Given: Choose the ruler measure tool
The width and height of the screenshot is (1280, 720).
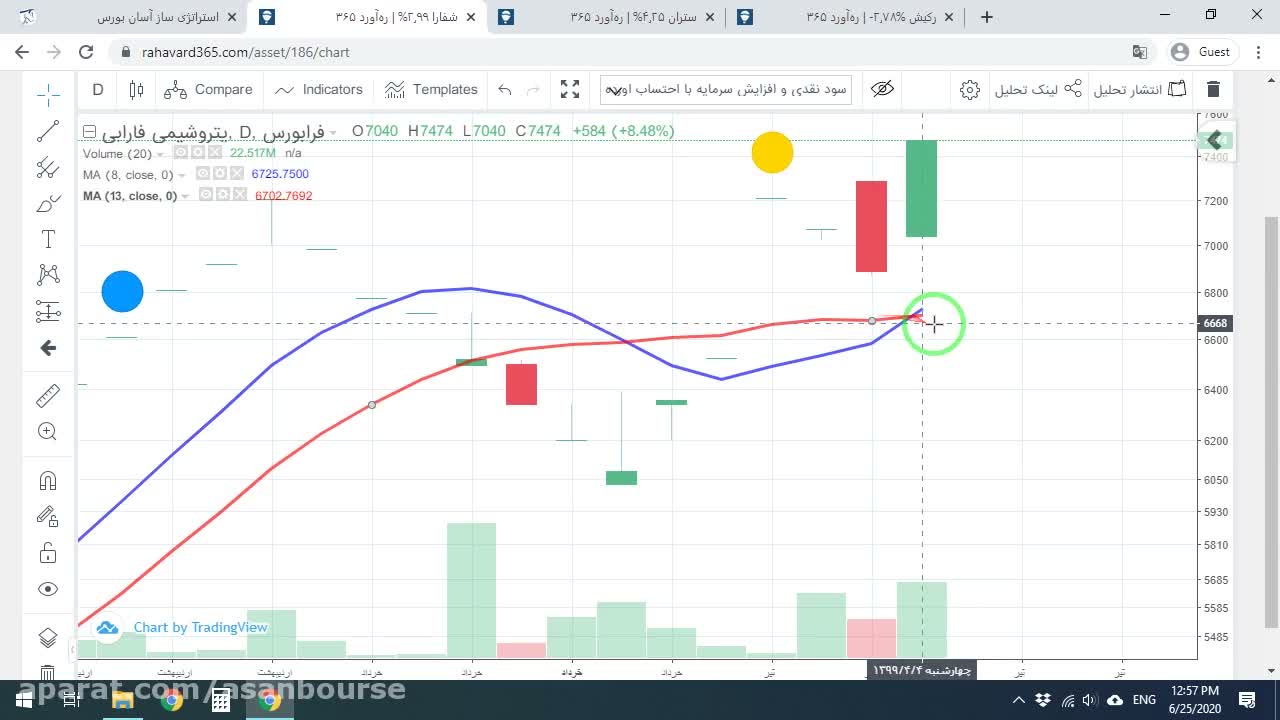Looking at the screenshot, I should click(x=48, y=396).
